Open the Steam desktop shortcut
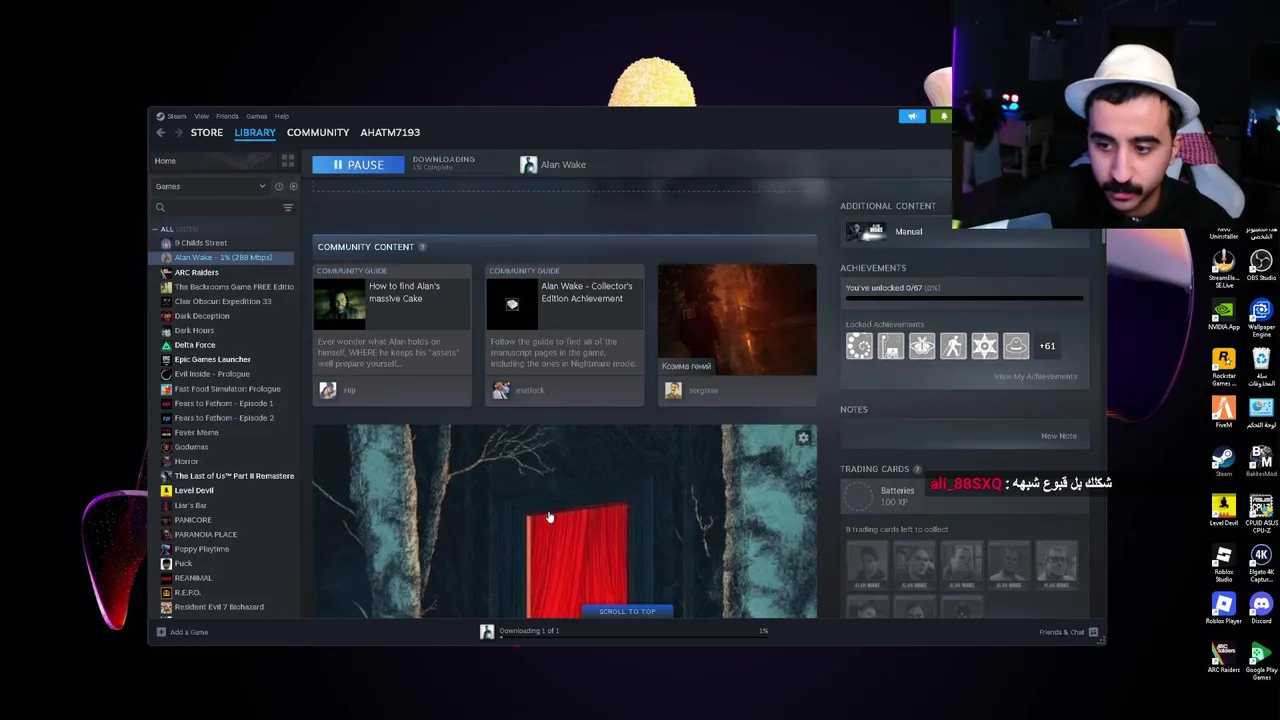The height and width of the screenshot is (720, 1280). 1223,460
